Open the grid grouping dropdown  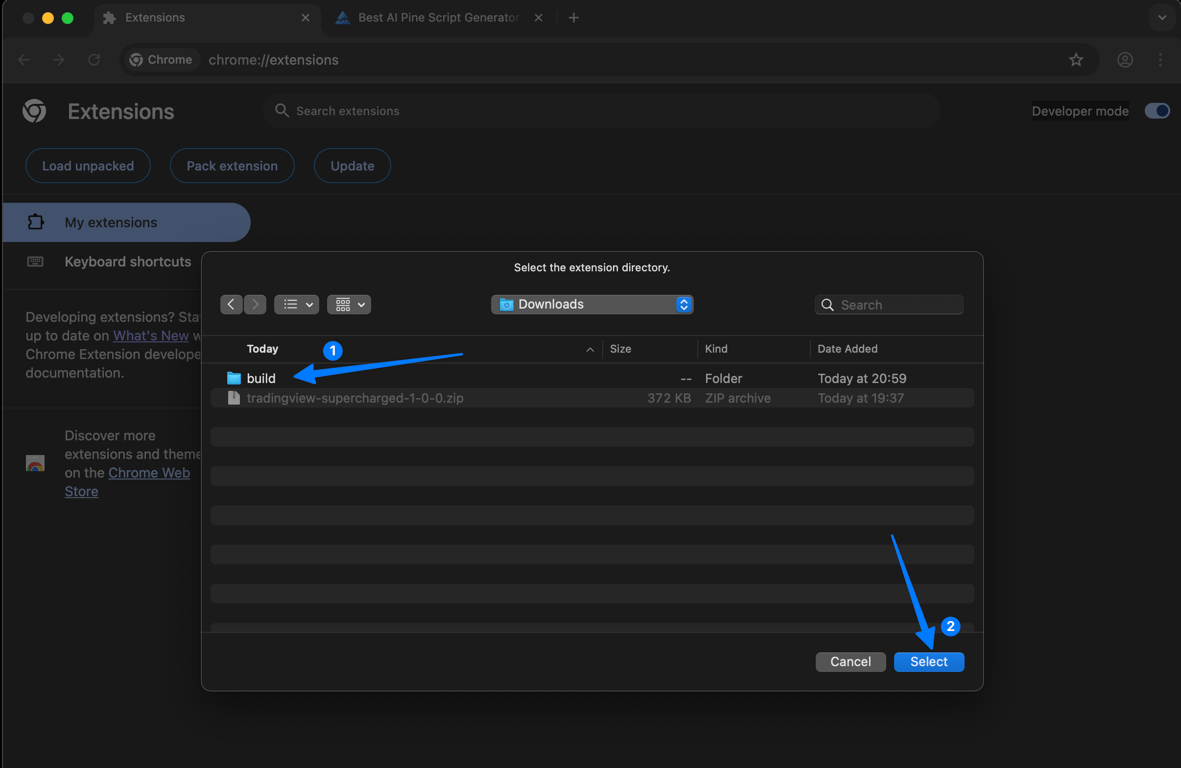(x=349, y=304)
